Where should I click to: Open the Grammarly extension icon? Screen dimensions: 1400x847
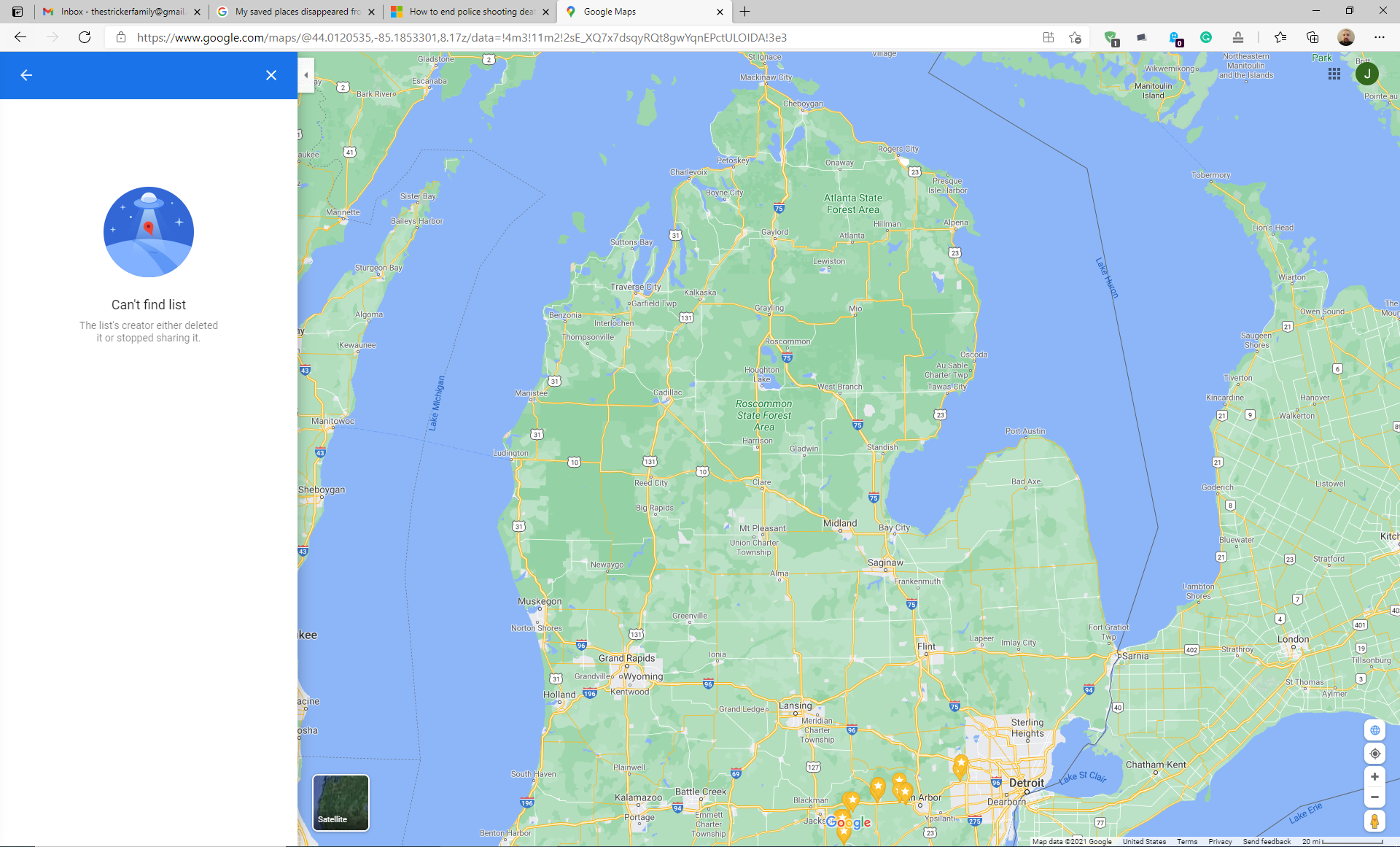click(1206, 37)
